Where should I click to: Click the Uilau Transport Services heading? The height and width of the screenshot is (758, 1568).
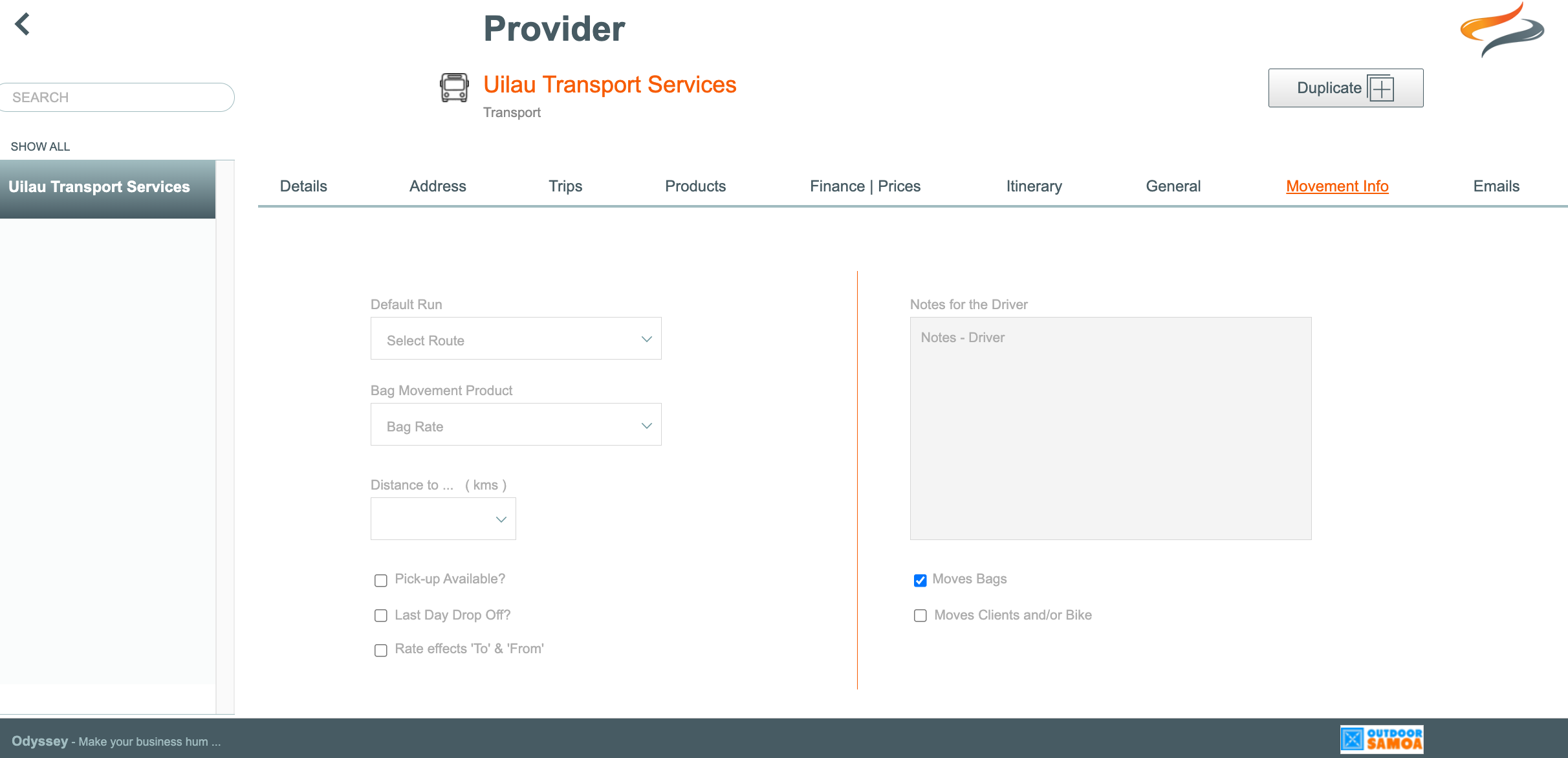(x=610, y=85)
